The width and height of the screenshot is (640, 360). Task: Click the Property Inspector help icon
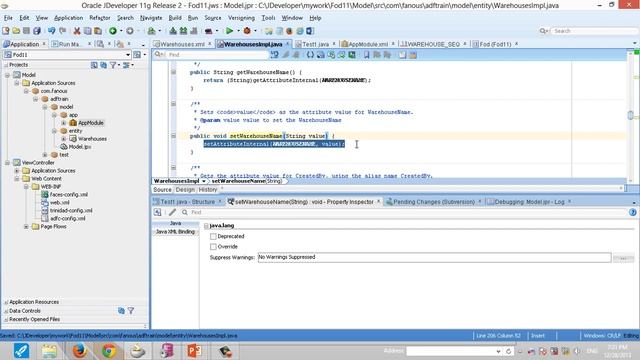coord(633,212)
